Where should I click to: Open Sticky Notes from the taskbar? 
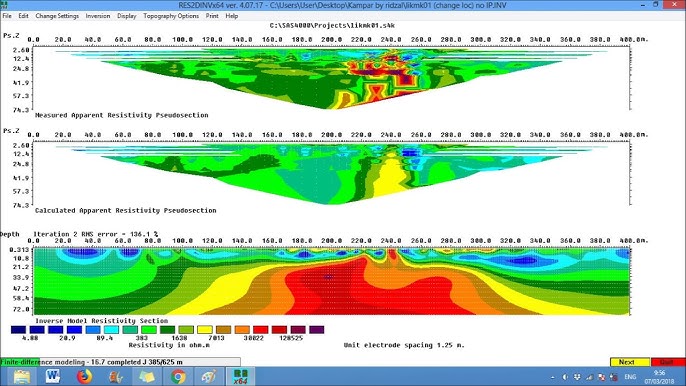147,376
